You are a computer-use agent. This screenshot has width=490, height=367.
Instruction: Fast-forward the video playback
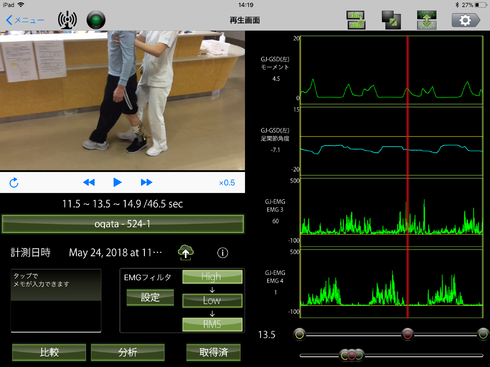[x=146, y=182]
